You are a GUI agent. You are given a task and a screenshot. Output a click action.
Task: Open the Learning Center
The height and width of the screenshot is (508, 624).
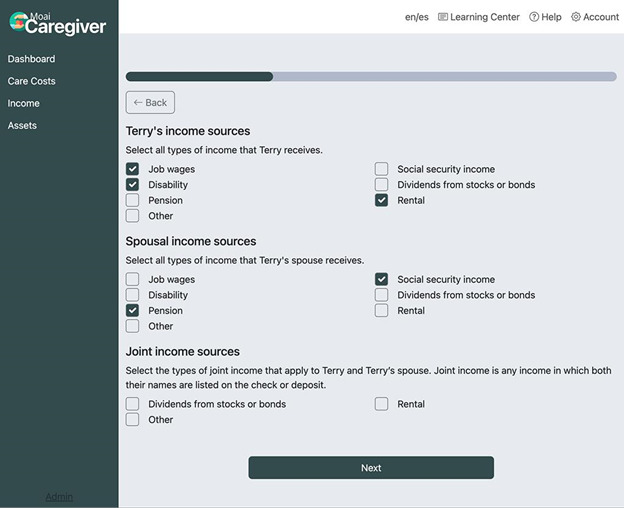(478, 17)
